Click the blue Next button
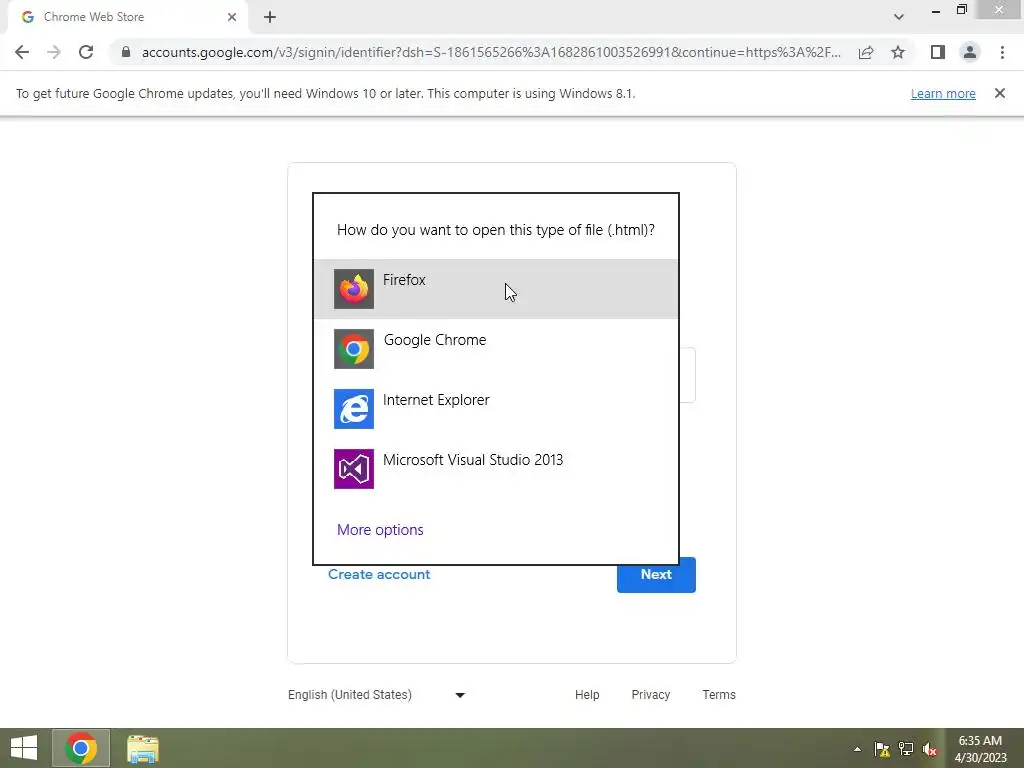Image resolution: width=1024 pixels, height=768 pixels. pos(656,575)
